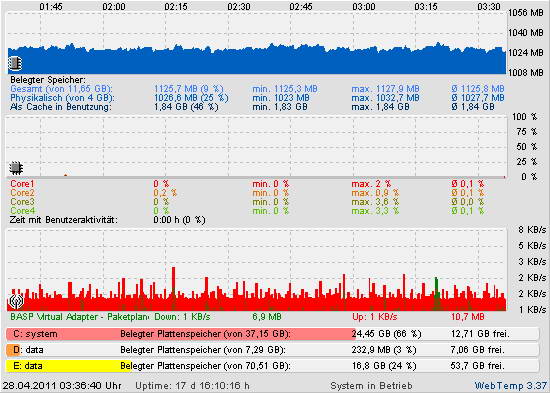Click the value '1,84 GB (46 %)'
Image resolution: width=550 pixels, height=393 pixels.
click(186, 107)
